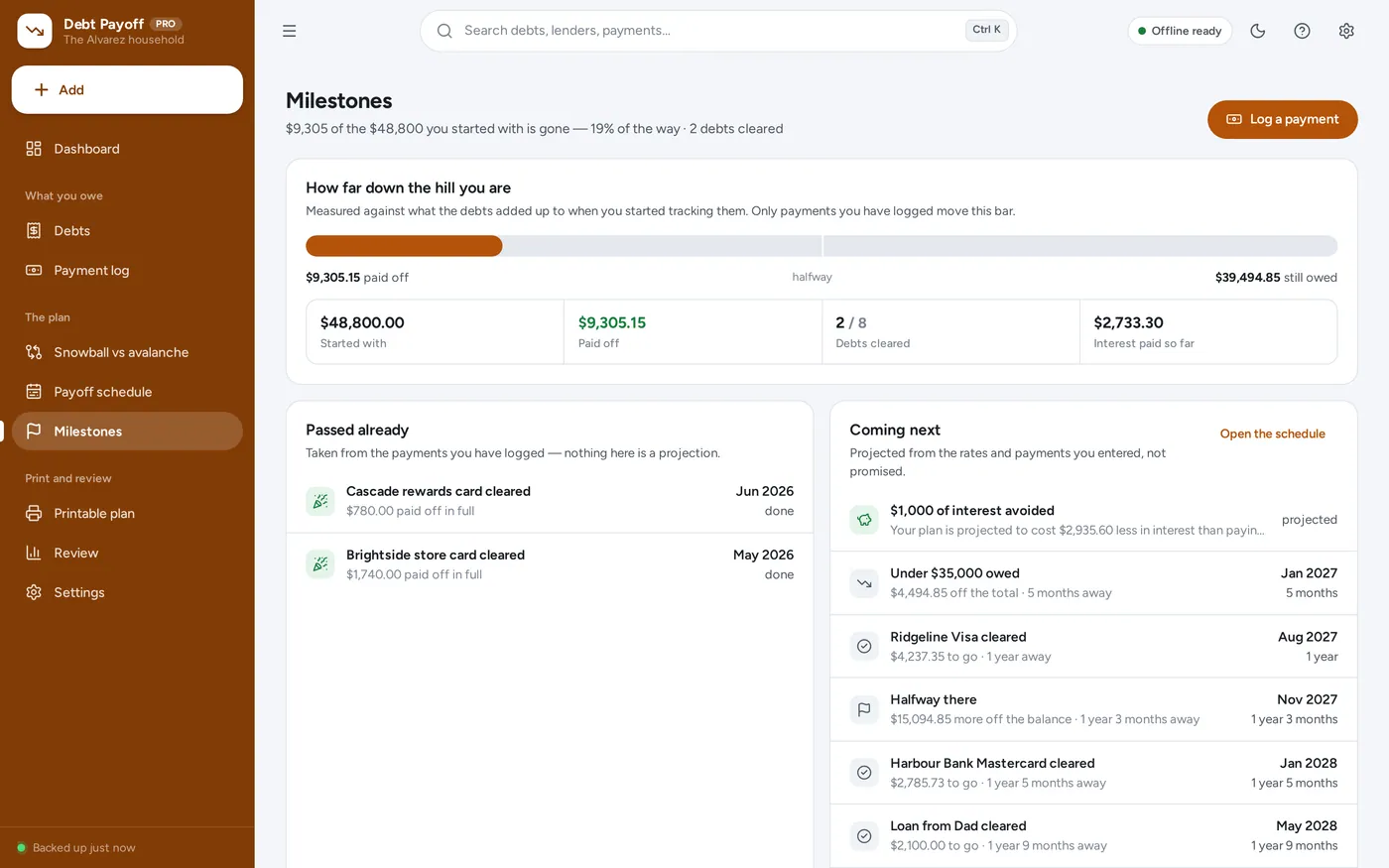1389x868 pixels.
Task: Open Snowball vs avalanche comparison
Action: pos(127,352)
